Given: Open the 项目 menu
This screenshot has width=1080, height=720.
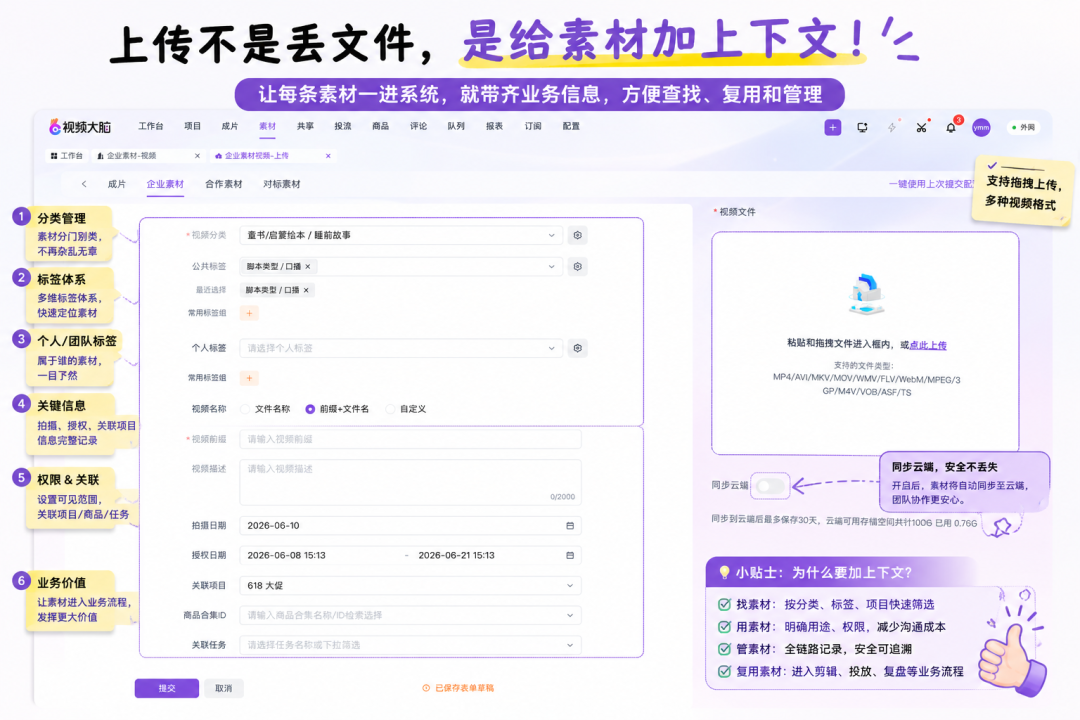Looking at the screenshot, I should pyautogui.click(x=192, y=126).
